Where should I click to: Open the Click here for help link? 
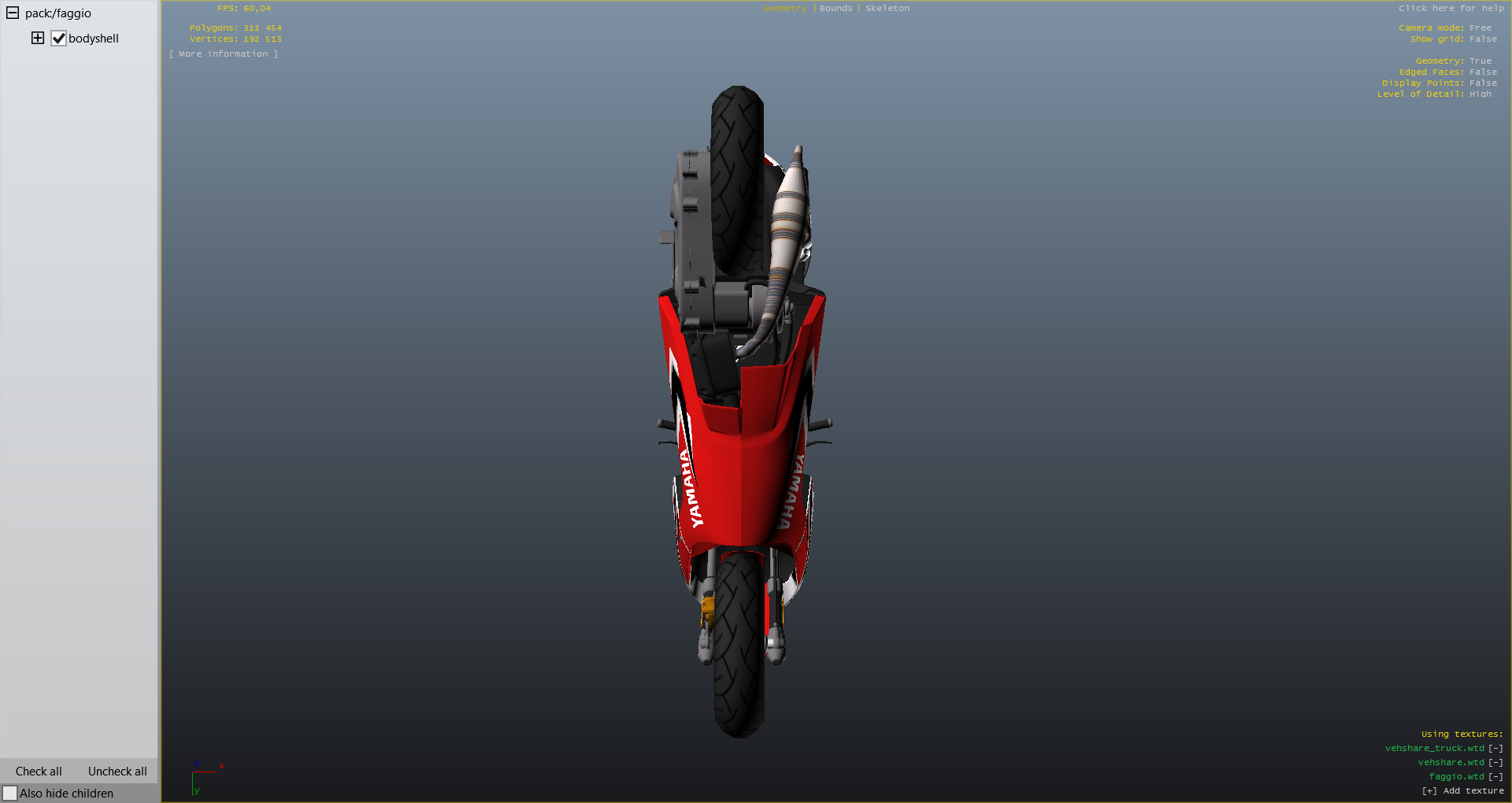pyautogui.click(x=1451, y=9)
